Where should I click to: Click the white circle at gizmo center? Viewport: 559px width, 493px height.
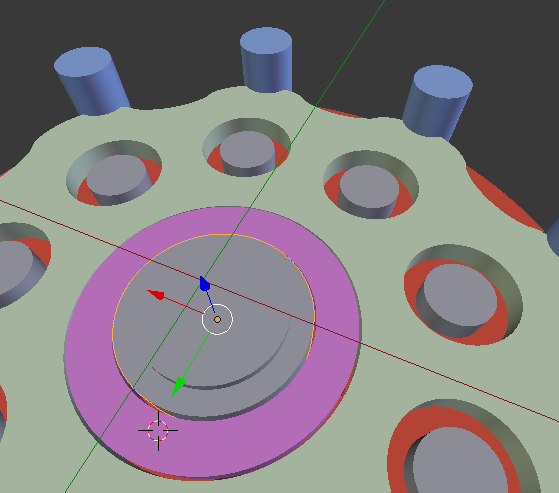point(217,319)
